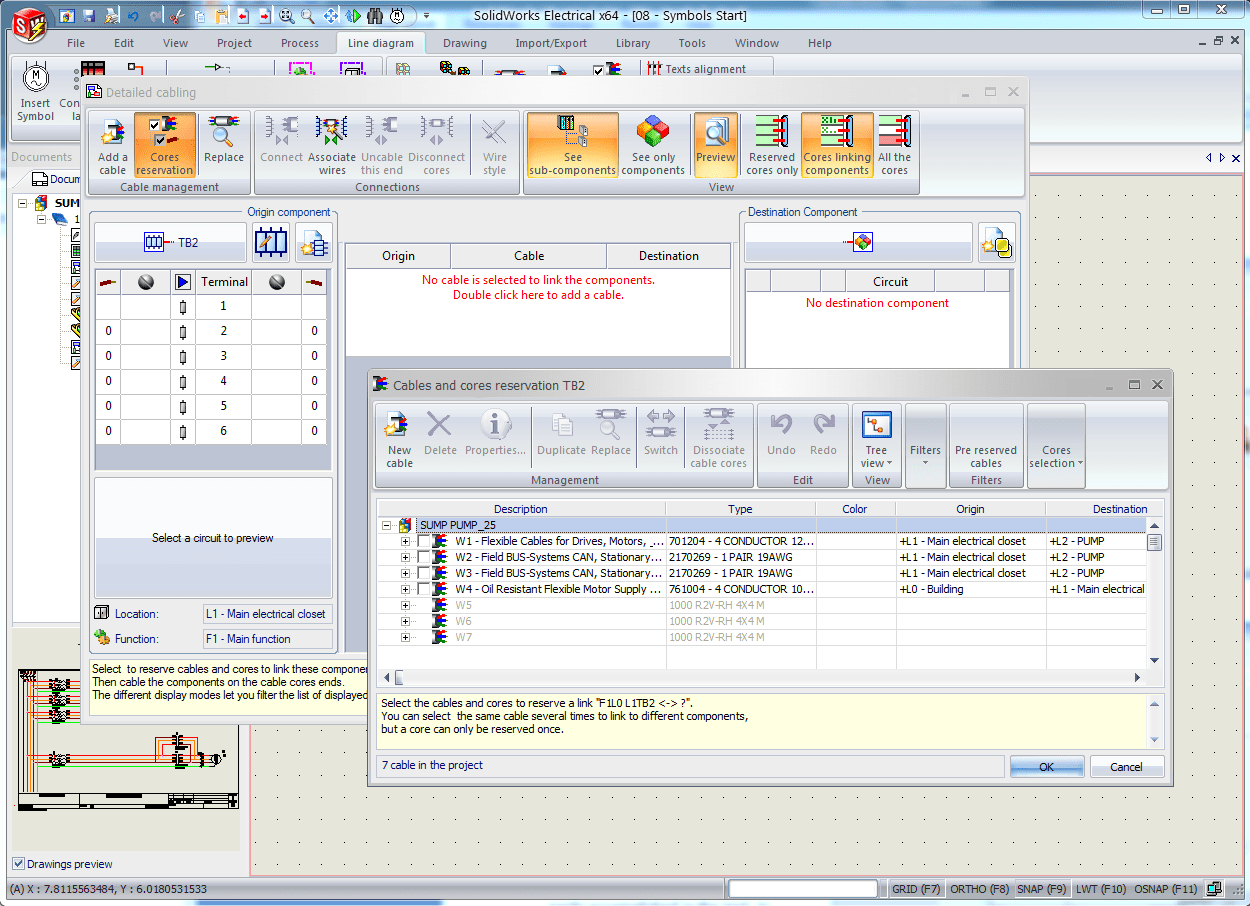The image size is (1250, 906).
Task: Click the Undo icon in Edit group
Action: pos(781,435)
